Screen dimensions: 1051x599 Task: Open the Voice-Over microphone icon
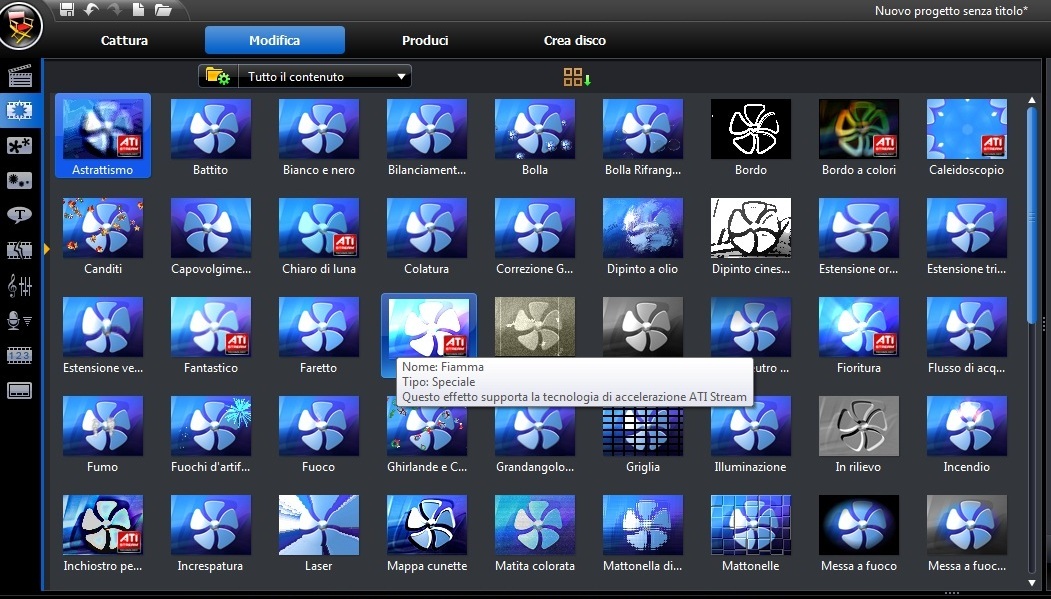20,321
